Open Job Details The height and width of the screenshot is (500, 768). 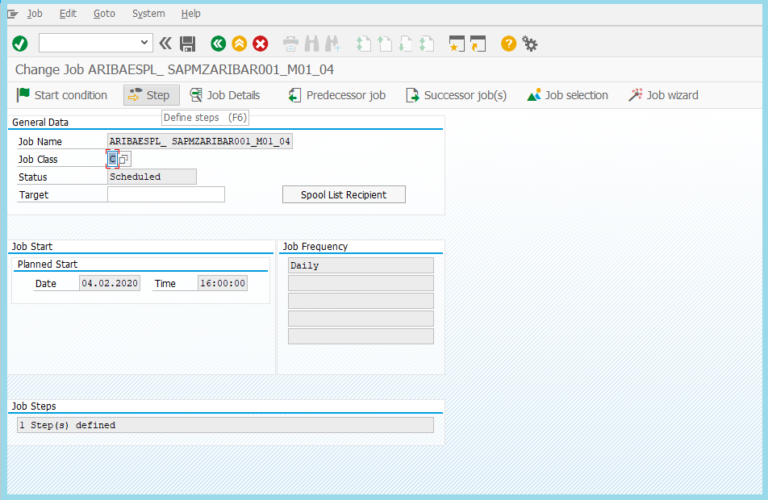pos(225,95)
